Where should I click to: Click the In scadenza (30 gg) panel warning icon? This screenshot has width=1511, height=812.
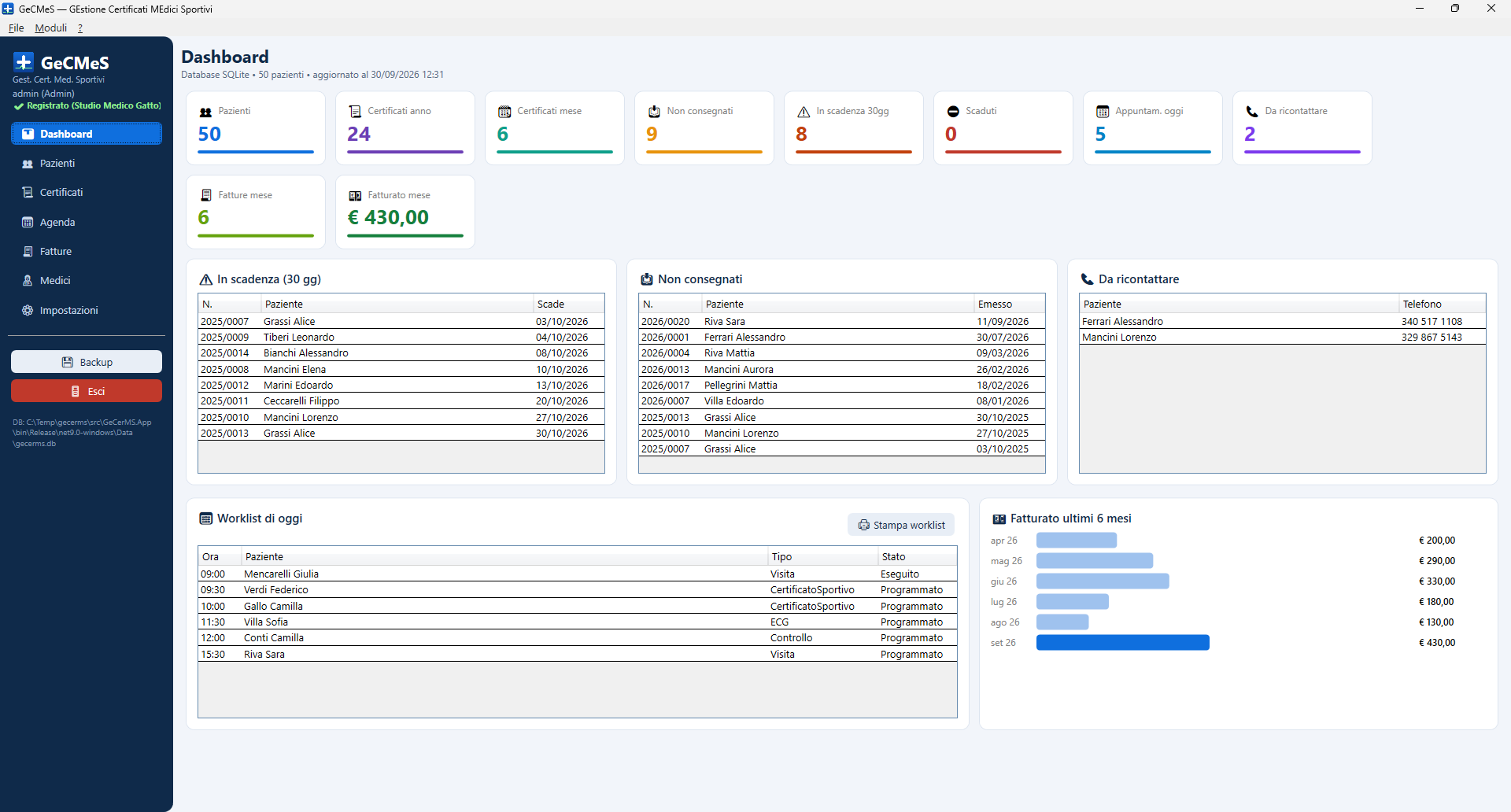click(206, 279)
